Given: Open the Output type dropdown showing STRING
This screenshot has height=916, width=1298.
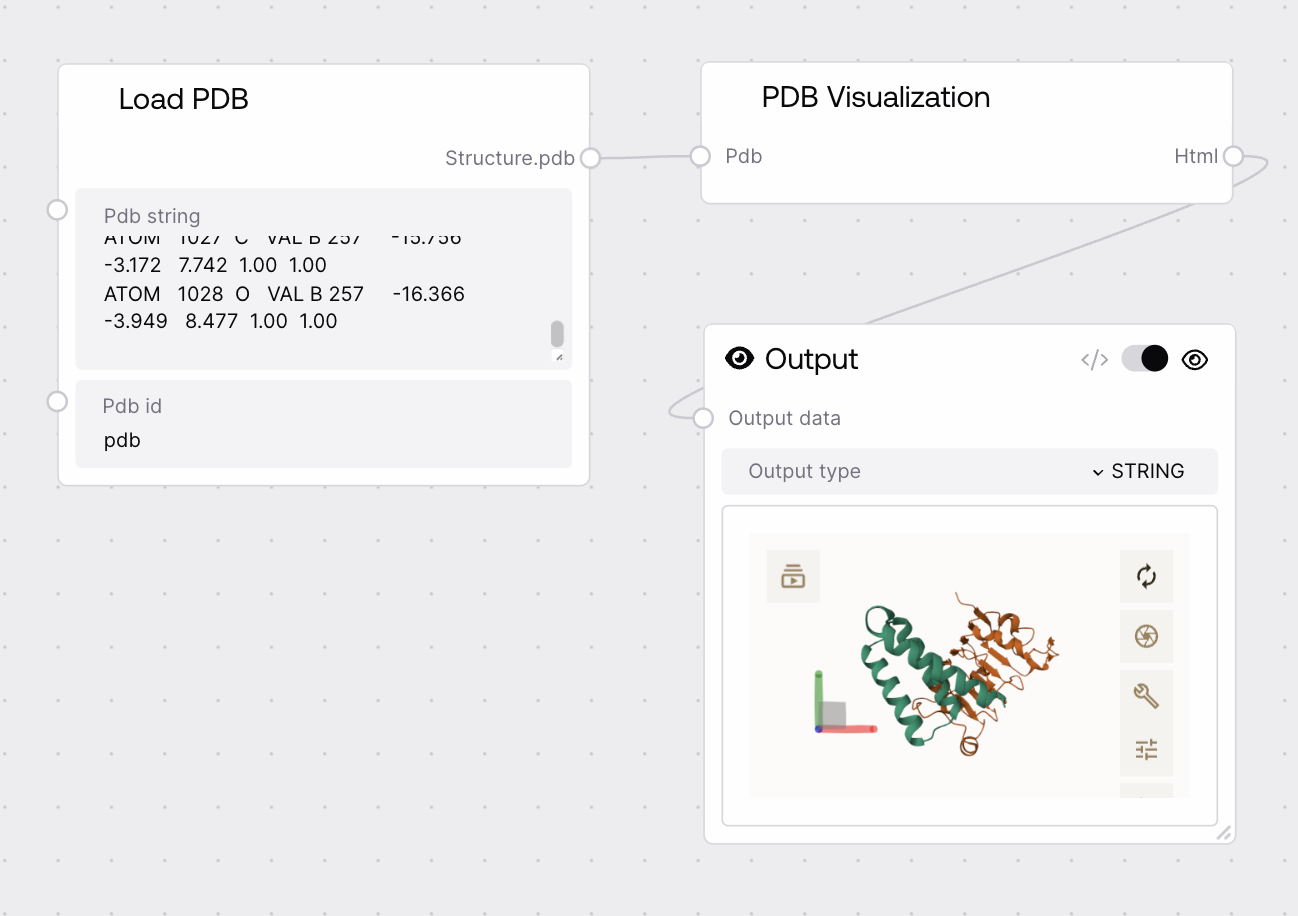Looking at the screenshot, I should 1140,471.
